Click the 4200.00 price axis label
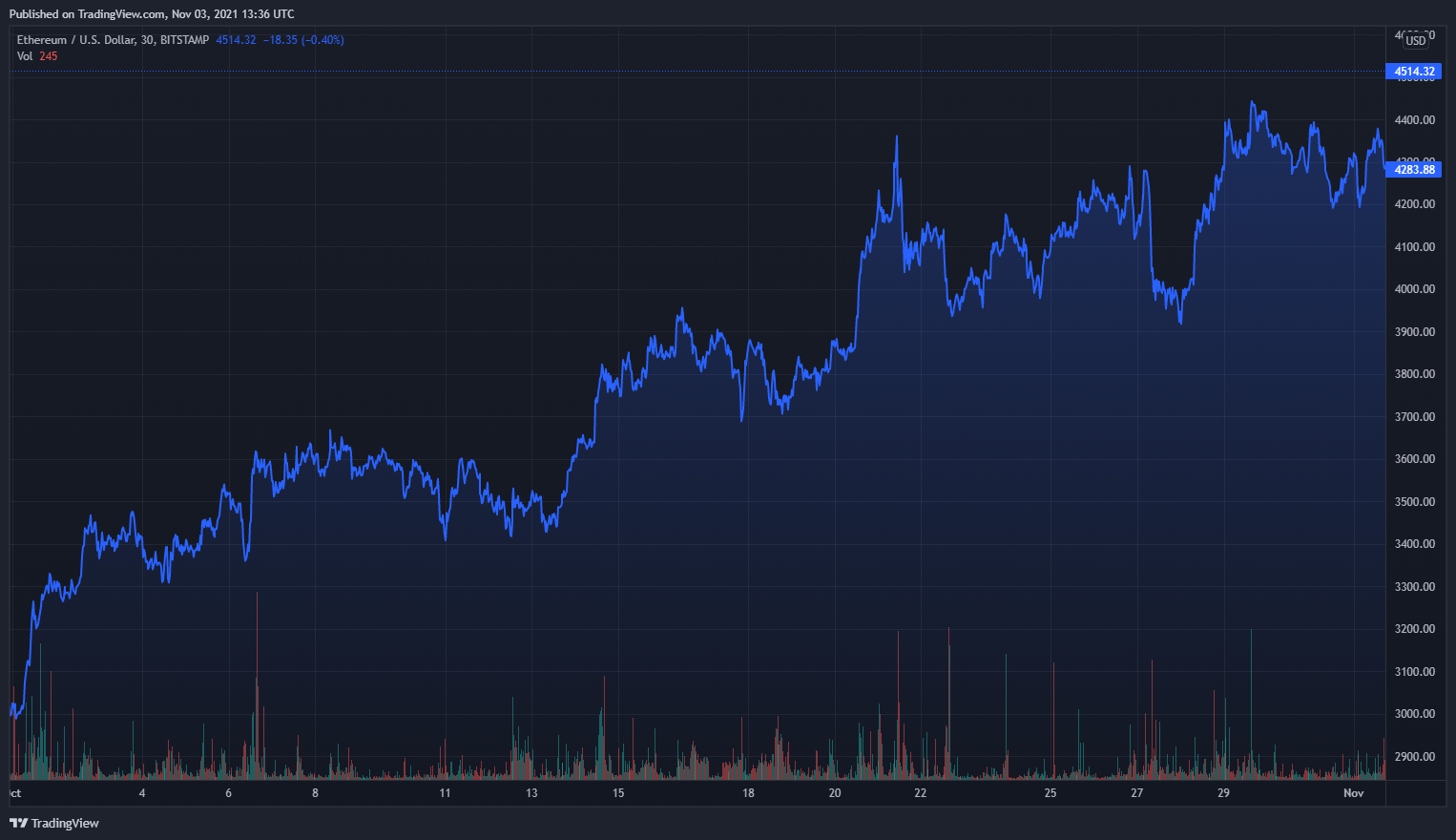The image size is (1456, 840). tap(1415, 204)
